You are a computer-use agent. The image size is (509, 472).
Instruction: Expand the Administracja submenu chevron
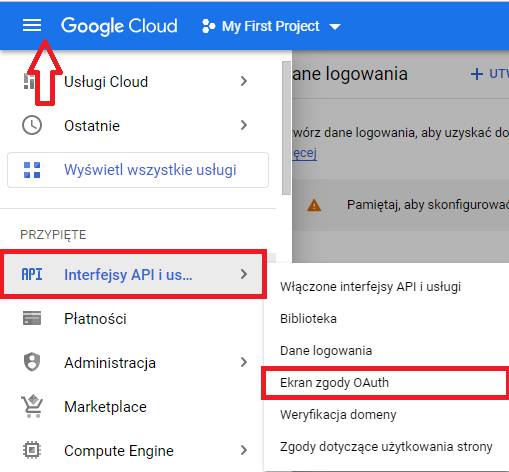point(244,362)
